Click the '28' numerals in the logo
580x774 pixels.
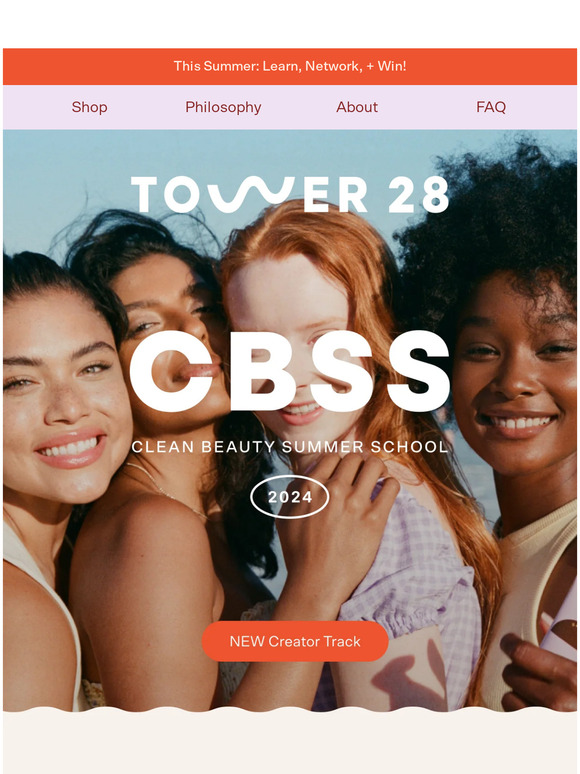[x=419, y=194]
